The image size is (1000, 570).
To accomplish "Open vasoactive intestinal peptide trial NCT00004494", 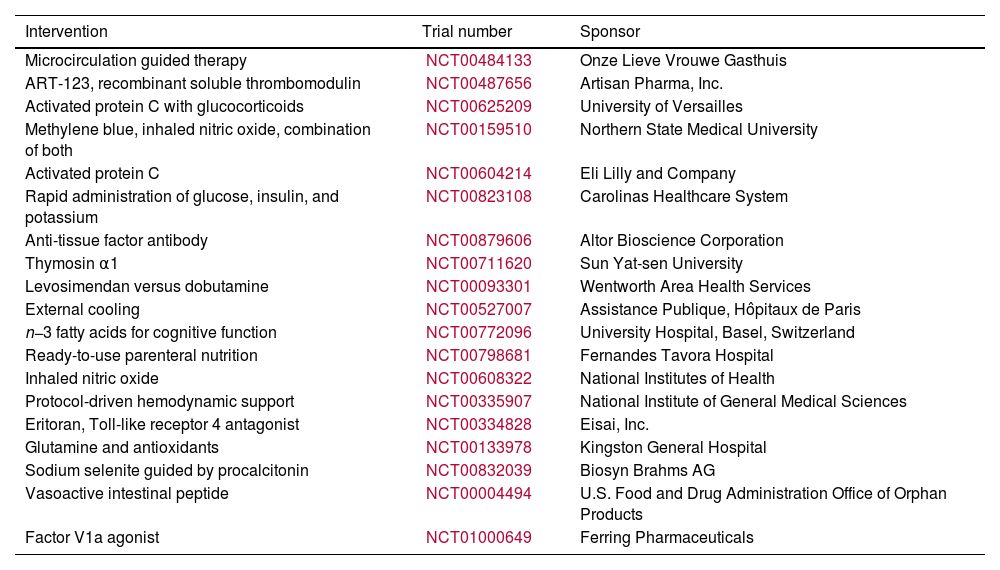I will (x=478, y=494).
